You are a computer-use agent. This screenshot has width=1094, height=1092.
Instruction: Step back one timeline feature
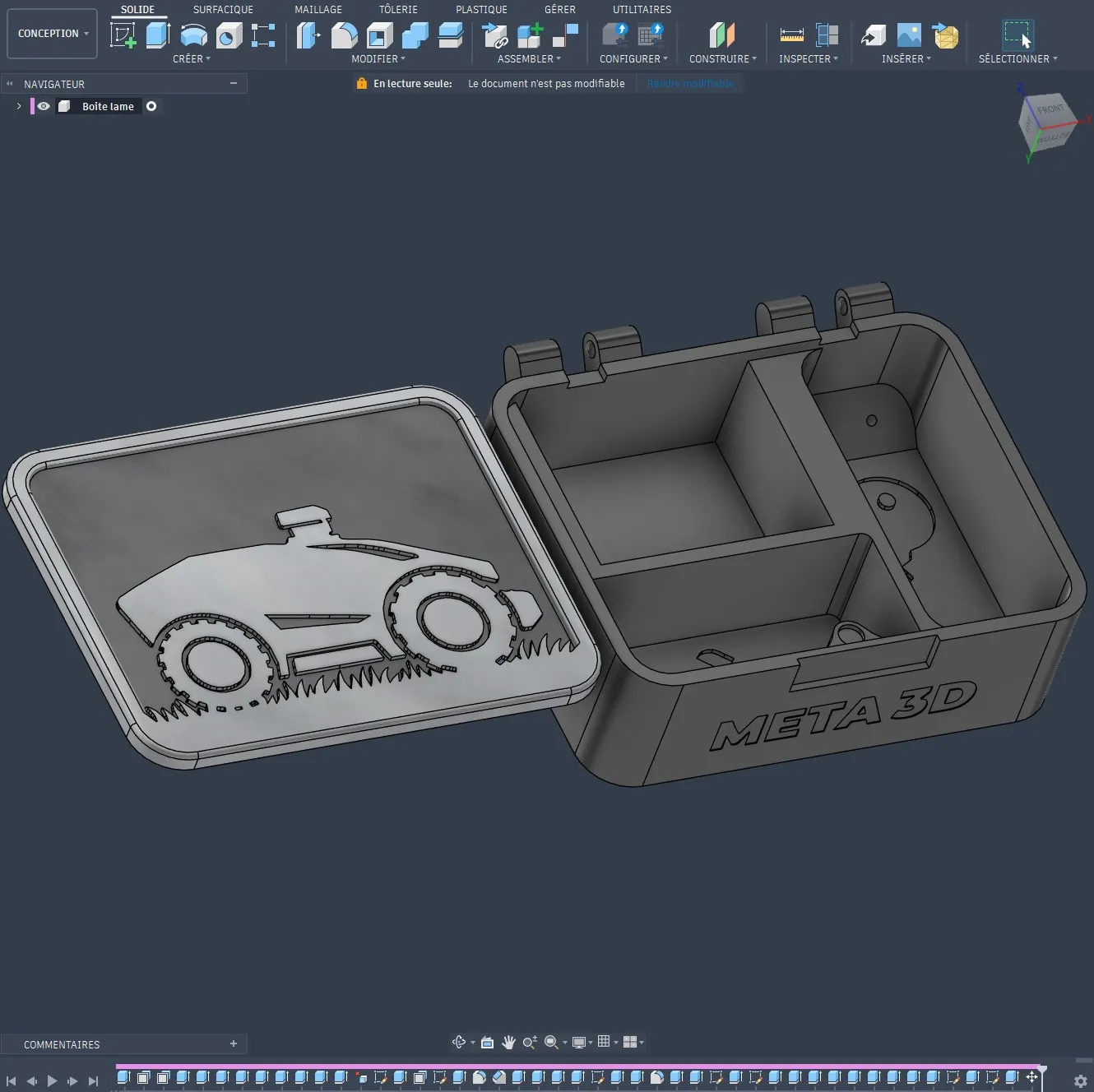pyautogui.click(x=31, y=1081)
